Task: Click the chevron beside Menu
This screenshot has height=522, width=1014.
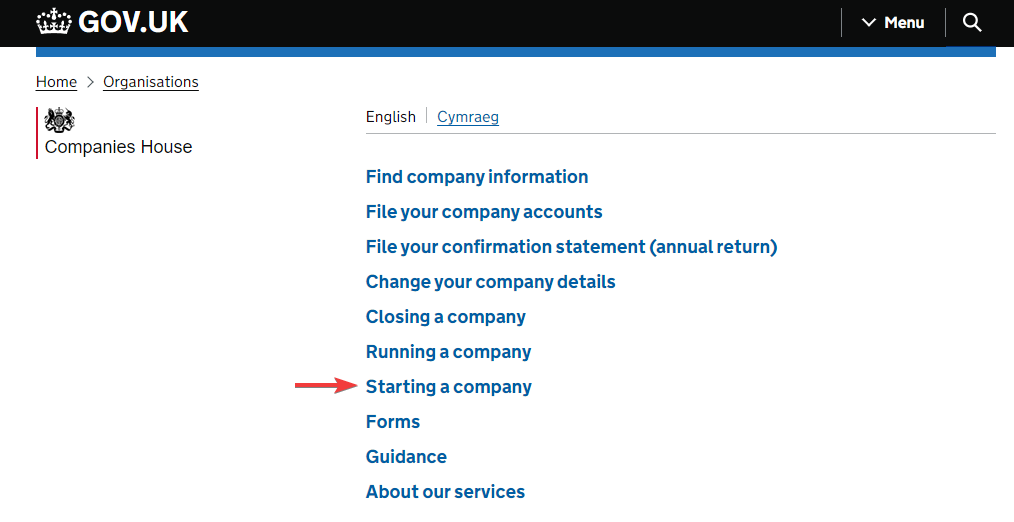Action: (868, 23)
